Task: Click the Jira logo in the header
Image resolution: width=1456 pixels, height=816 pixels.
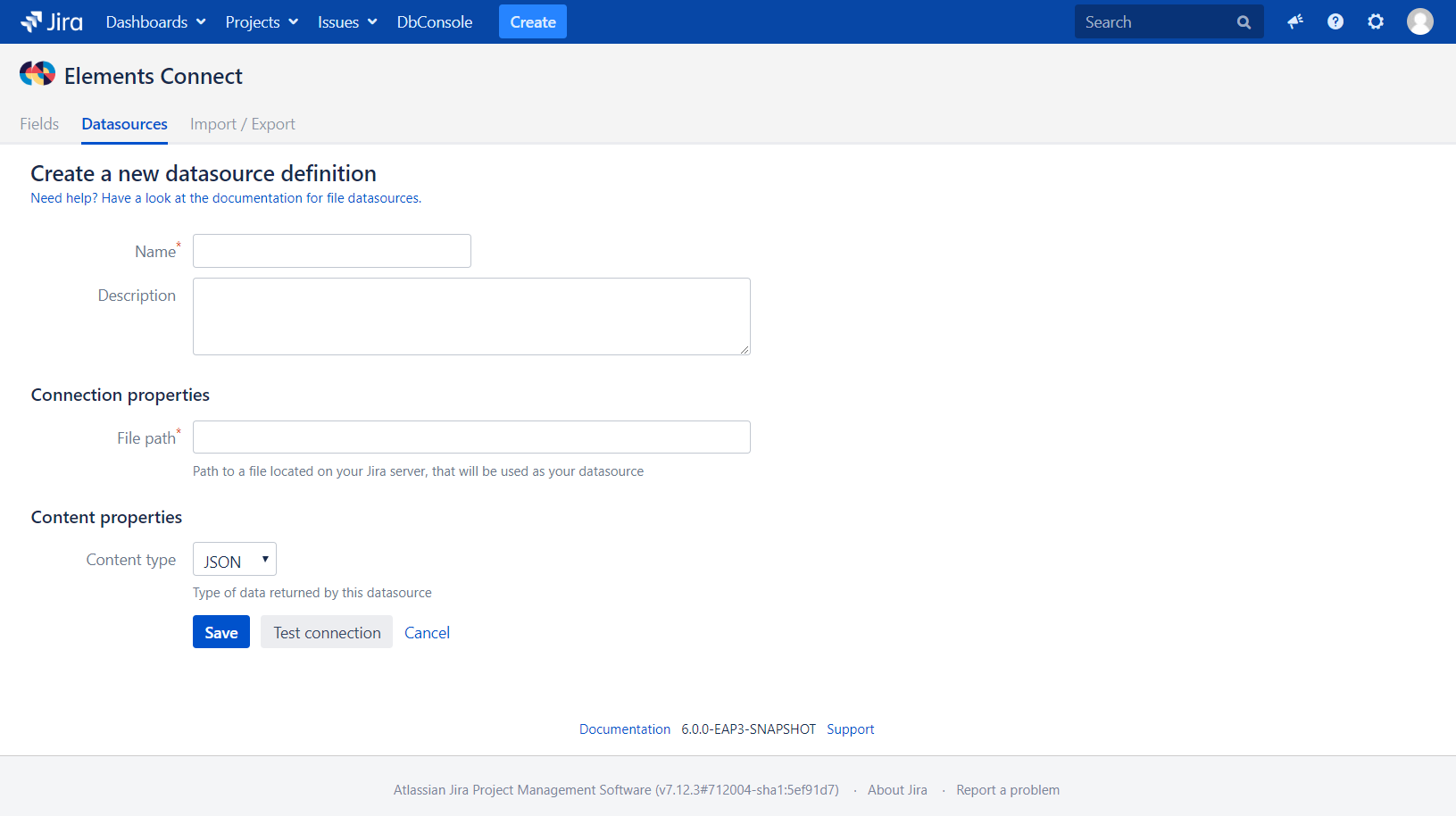Action: coord(52,21)
